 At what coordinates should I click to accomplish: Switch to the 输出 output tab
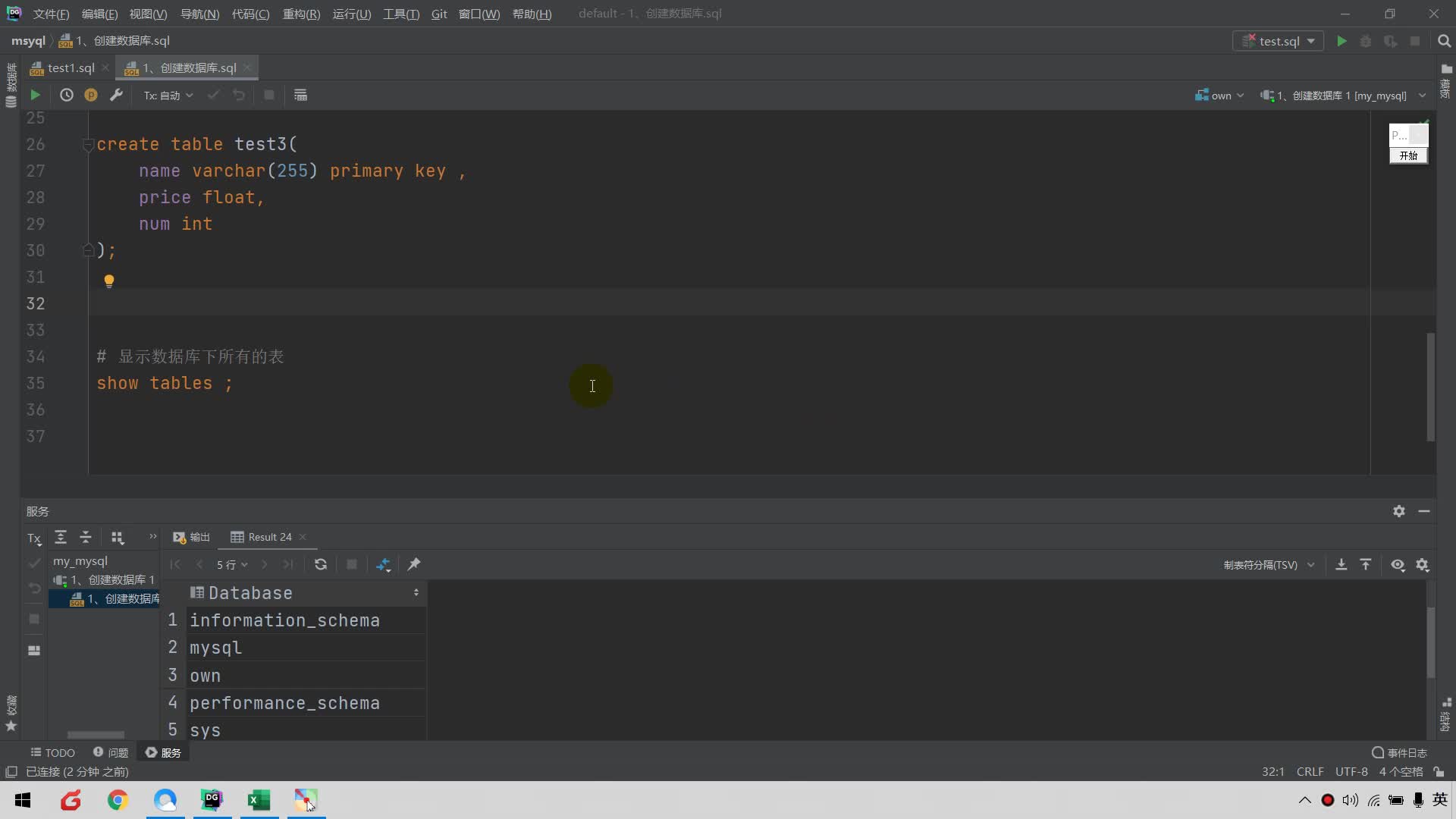click(x=191, y=537)
